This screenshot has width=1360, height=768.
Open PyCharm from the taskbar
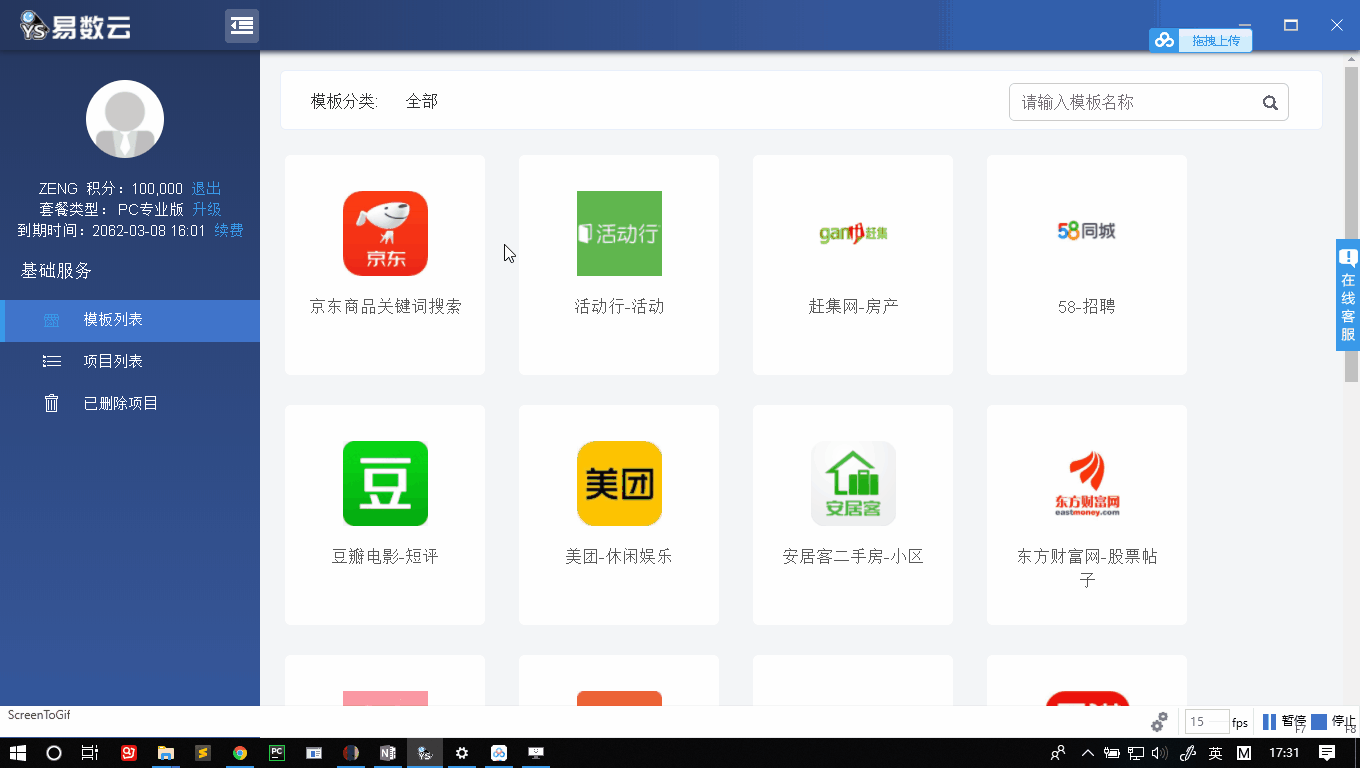point(277,753)
